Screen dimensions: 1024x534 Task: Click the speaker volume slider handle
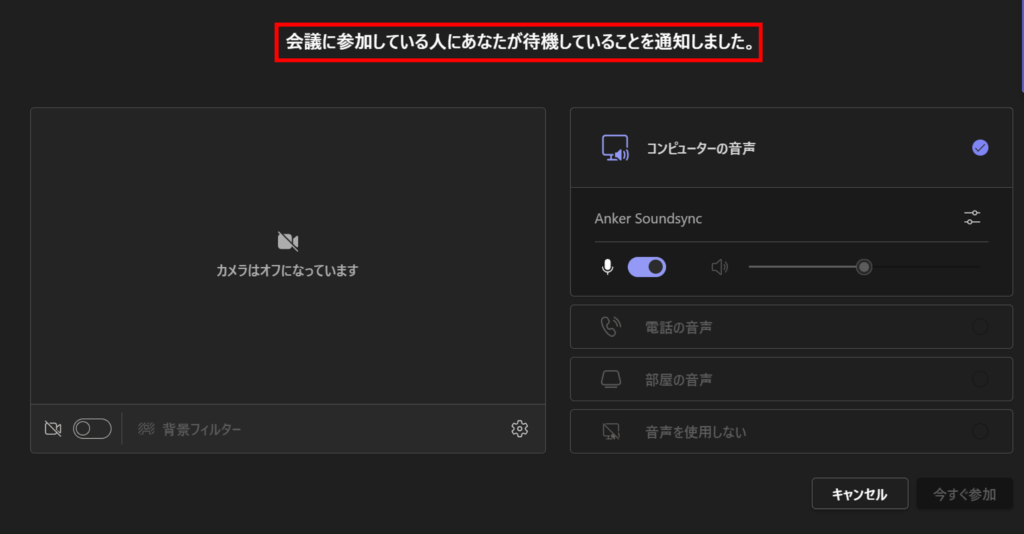click(864, 267)
